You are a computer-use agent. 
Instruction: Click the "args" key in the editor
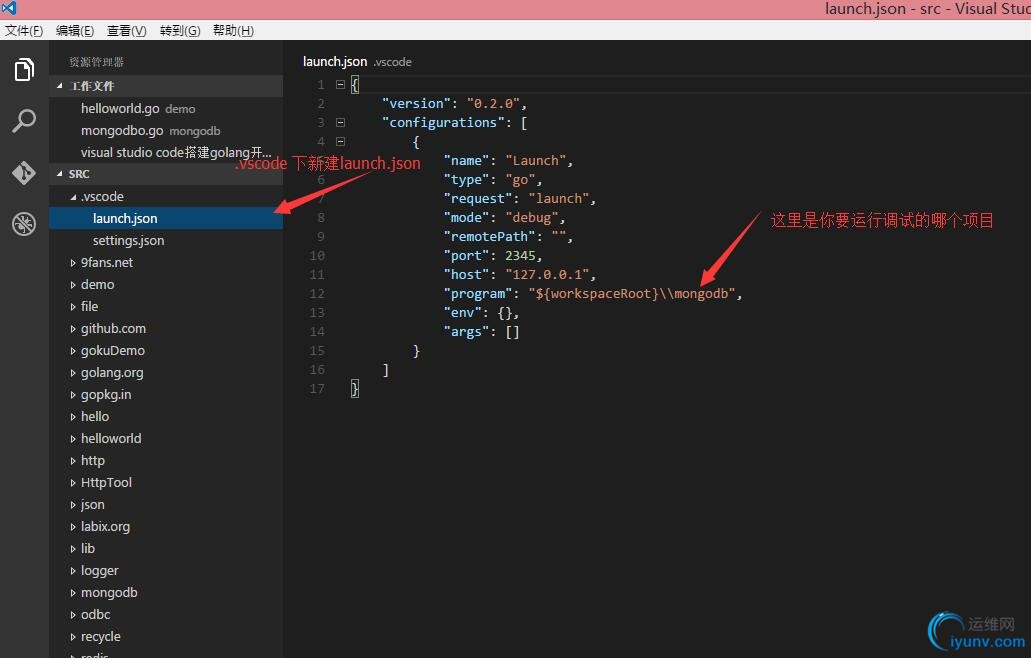pos(467,333)
